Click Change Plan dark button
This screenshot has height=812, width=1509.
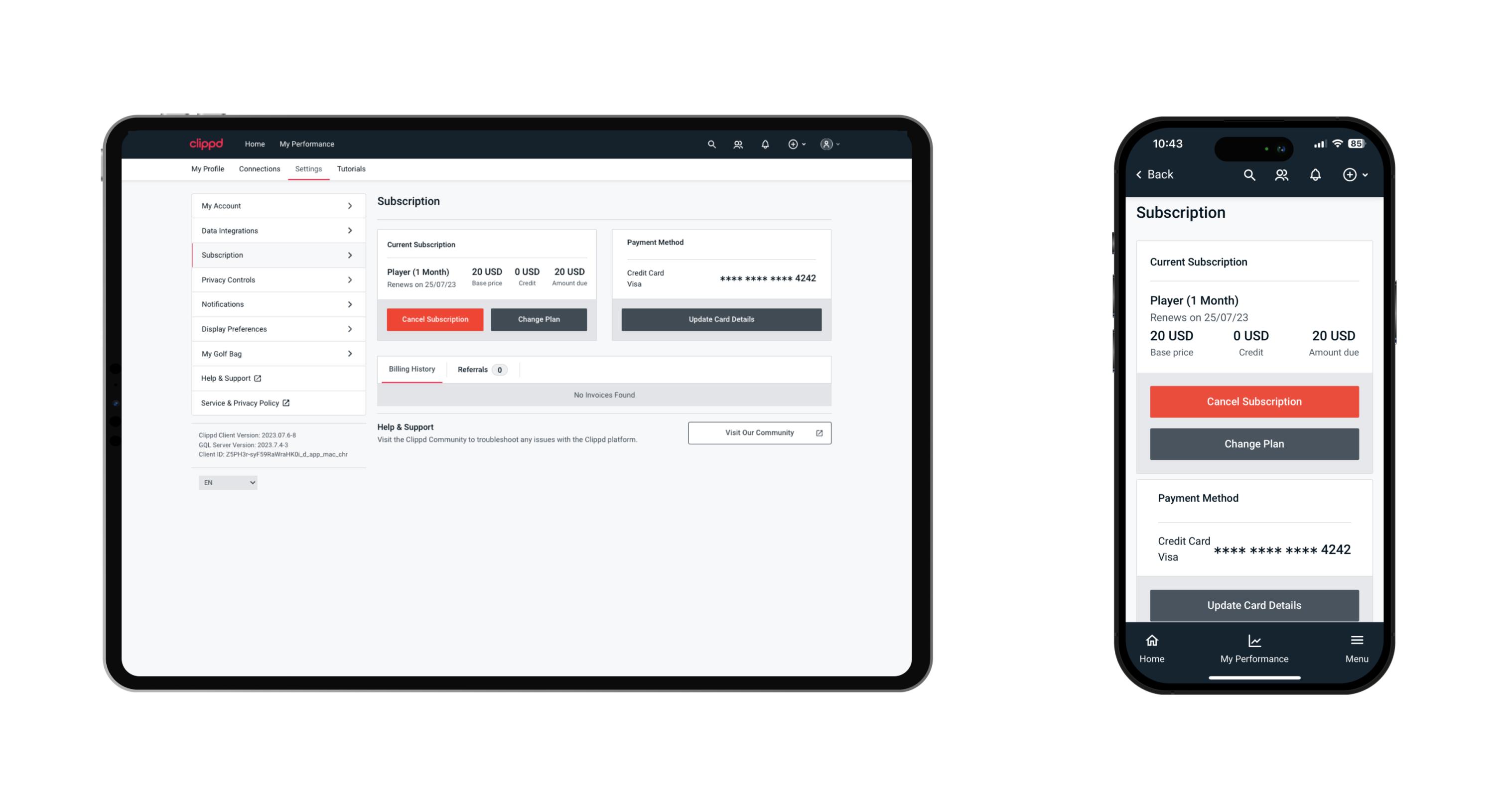point(537,319)
